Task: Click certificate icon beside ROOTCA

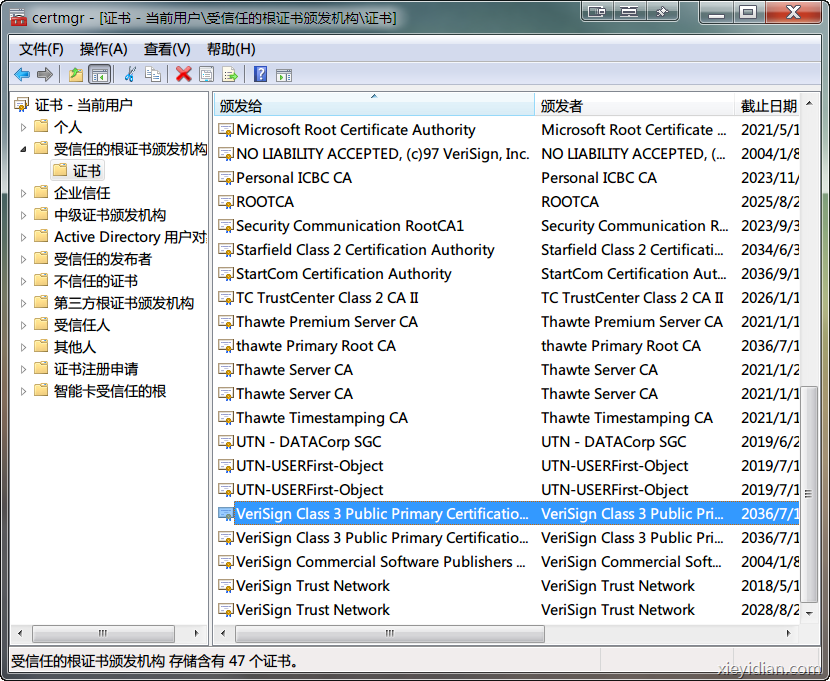Action: point(226,202)
